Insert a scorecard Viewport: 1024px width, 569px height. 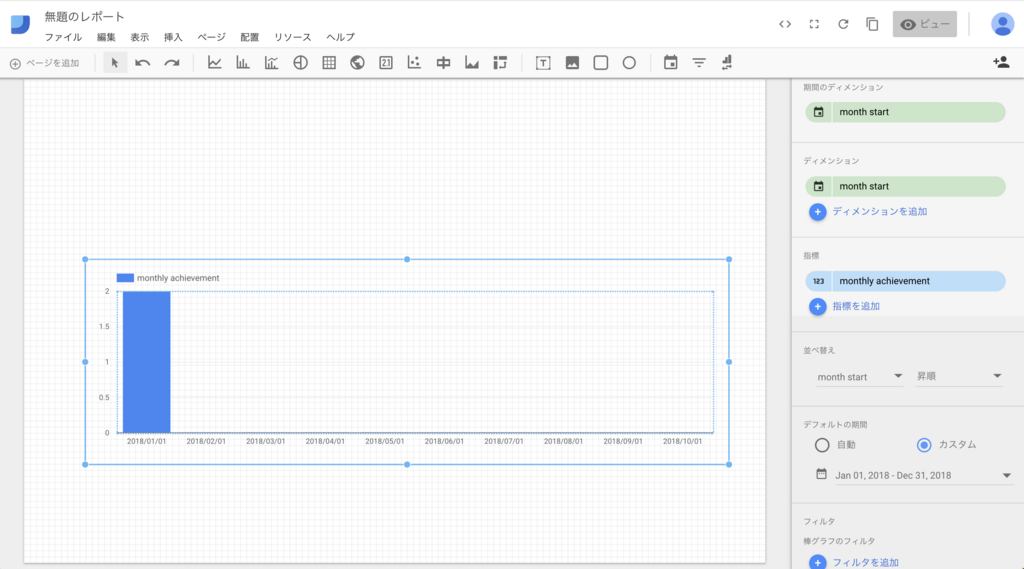click(x=386, y=63)
